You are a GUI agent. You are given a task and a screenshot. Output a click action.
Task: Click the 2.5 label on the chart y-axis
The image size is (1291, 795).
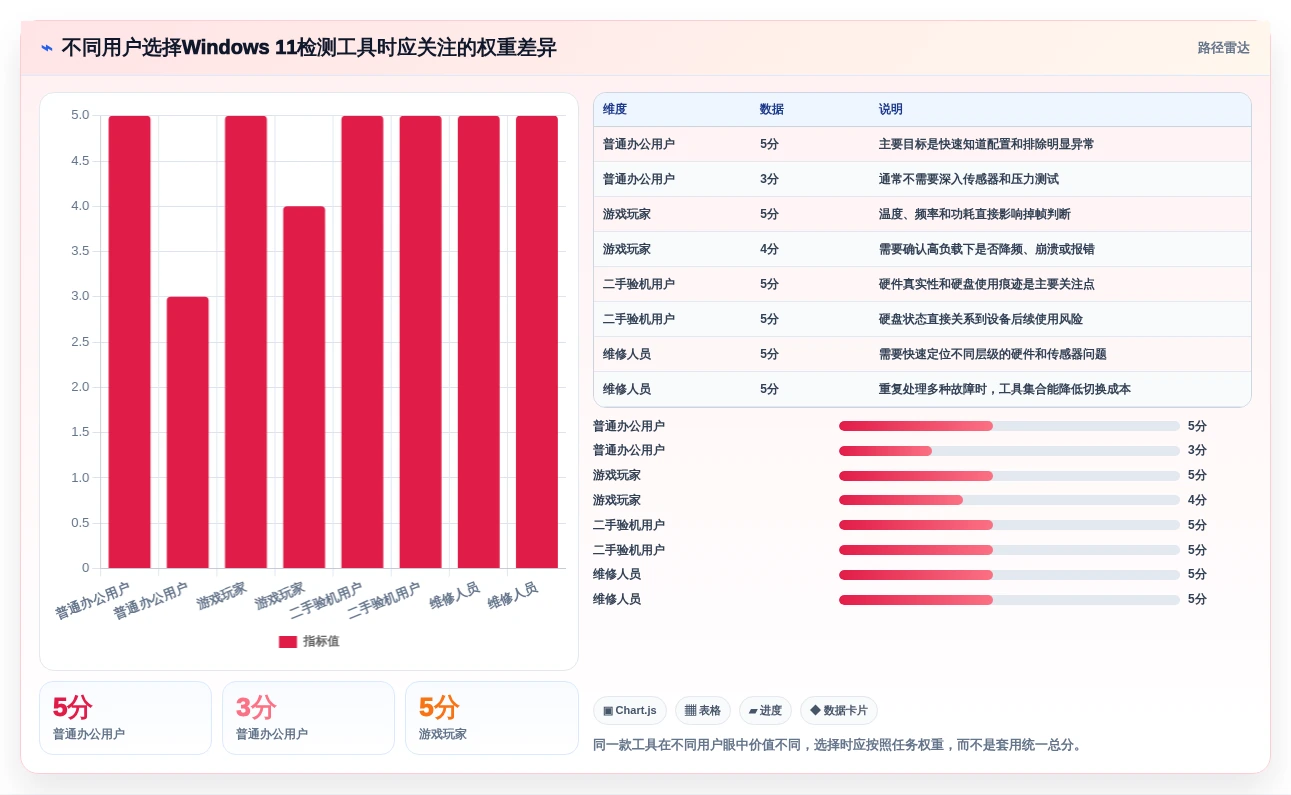[80, 342]
